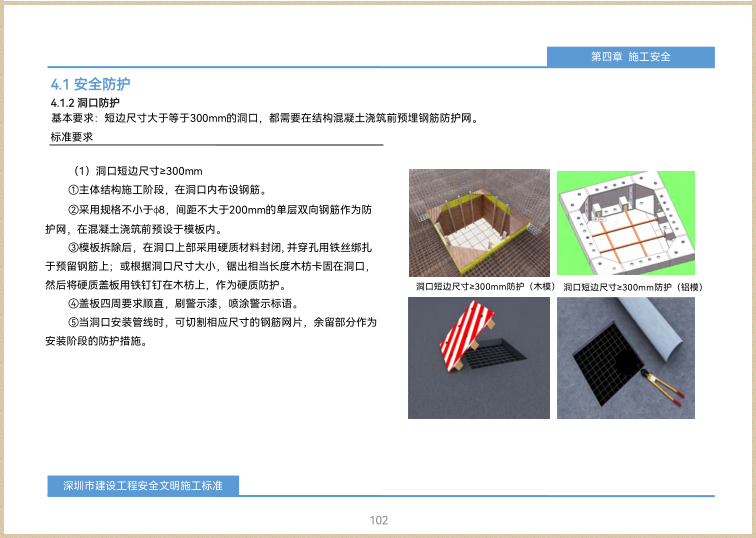Select the "防护（铝模）" image caption
This screenshot has width=756, height=538.
[632, 287]
